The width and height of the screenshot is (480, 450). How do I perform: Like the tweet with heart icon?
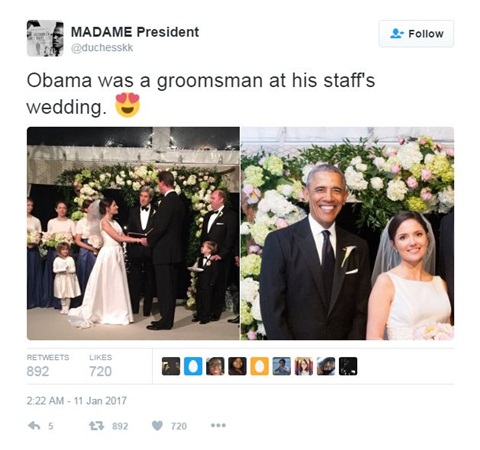(x=157, y=426)
